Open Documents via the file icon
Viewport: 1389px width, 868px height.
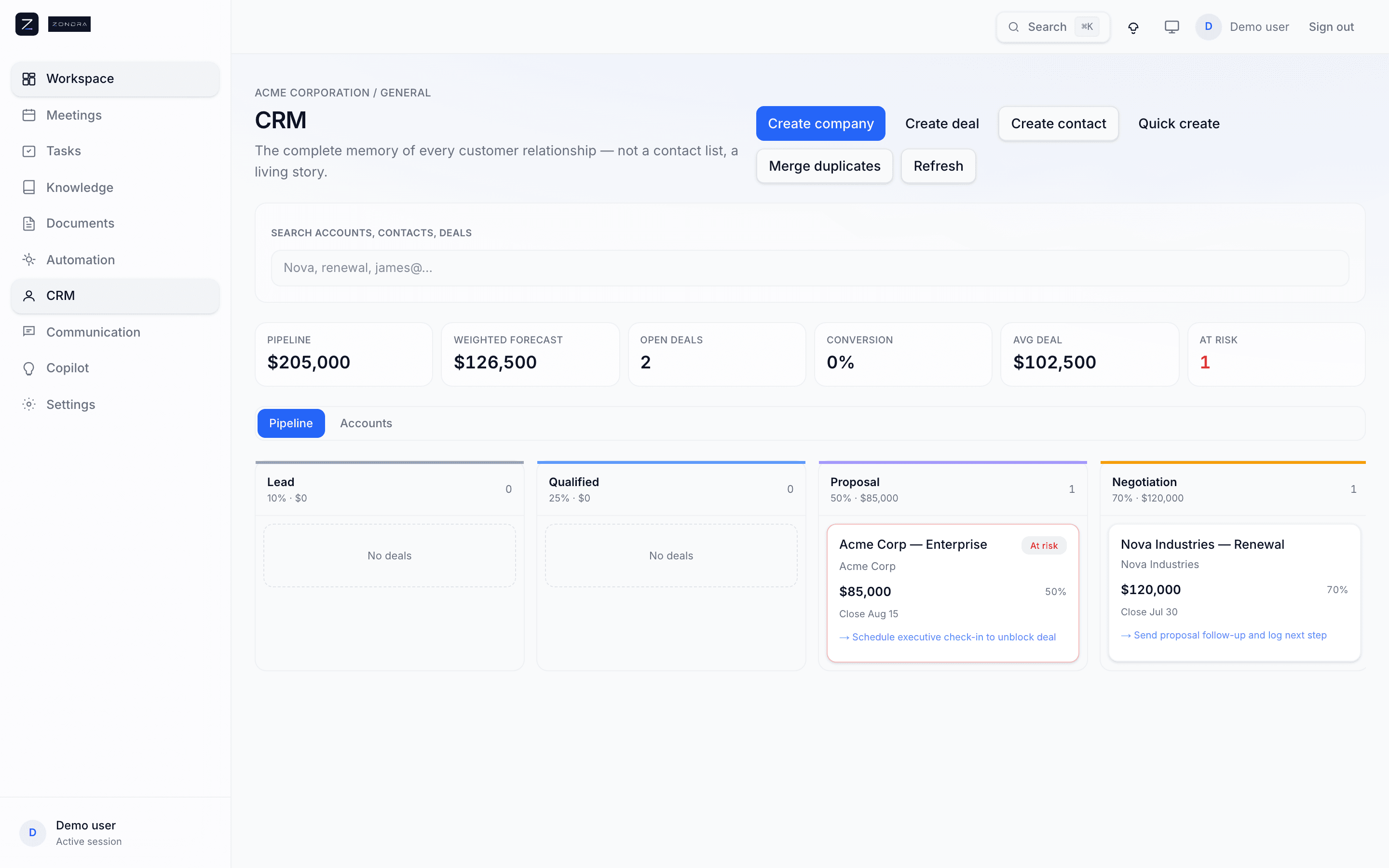[29, 223]
